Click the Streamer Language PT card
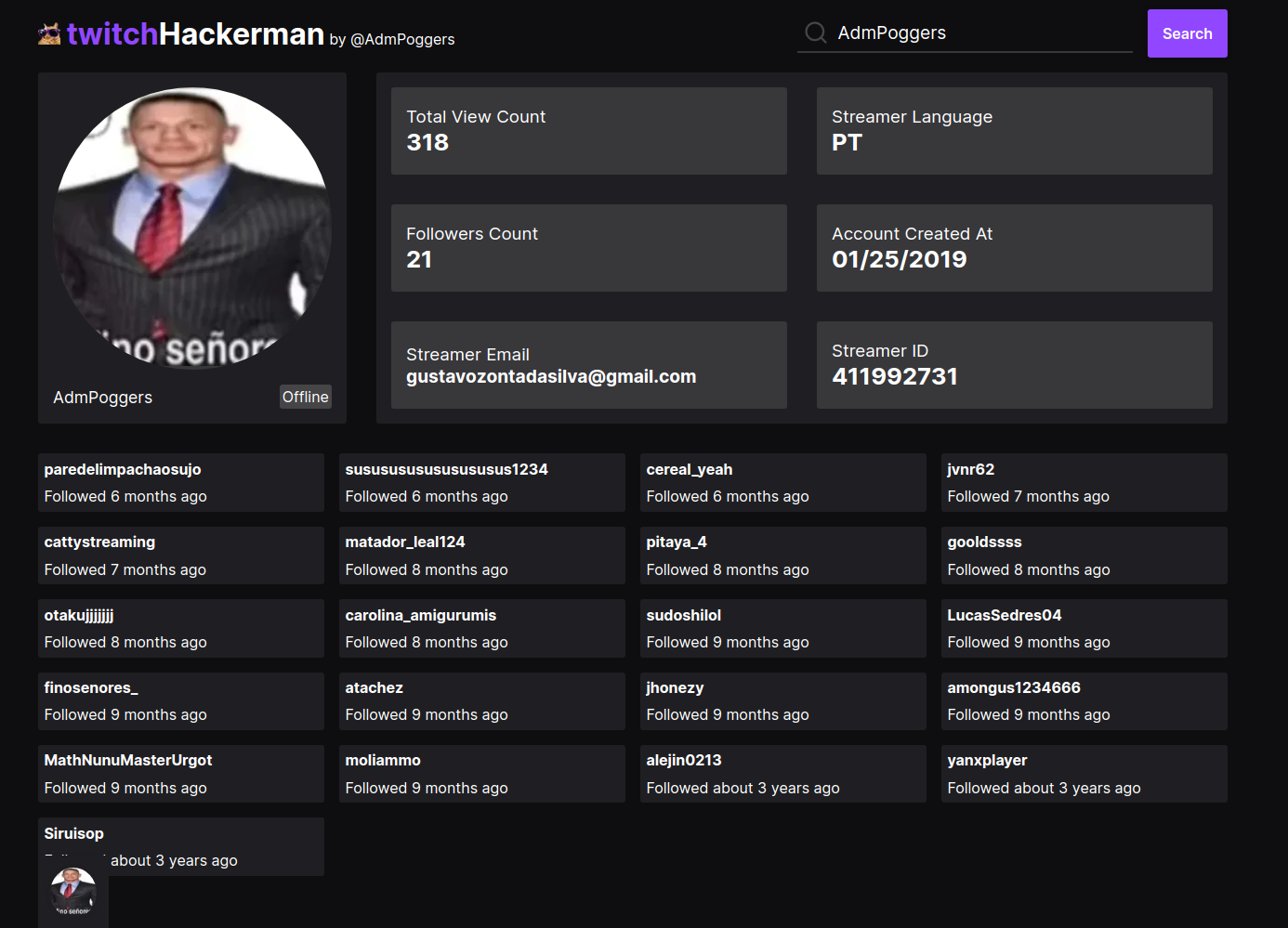The height and width of the screenshot is (928, 1288). click(x=1014, y=131)
